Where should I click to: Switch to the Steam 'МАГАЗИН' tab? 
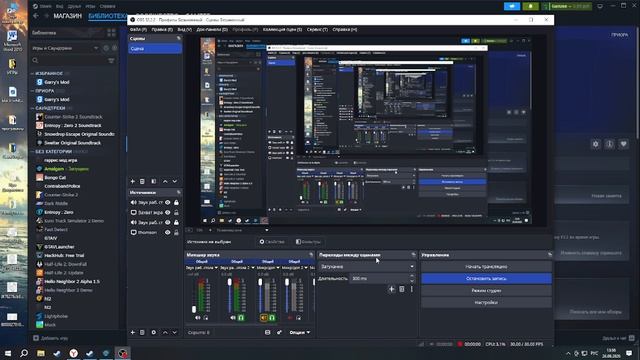pyautogui.click(x=68, y=16)
